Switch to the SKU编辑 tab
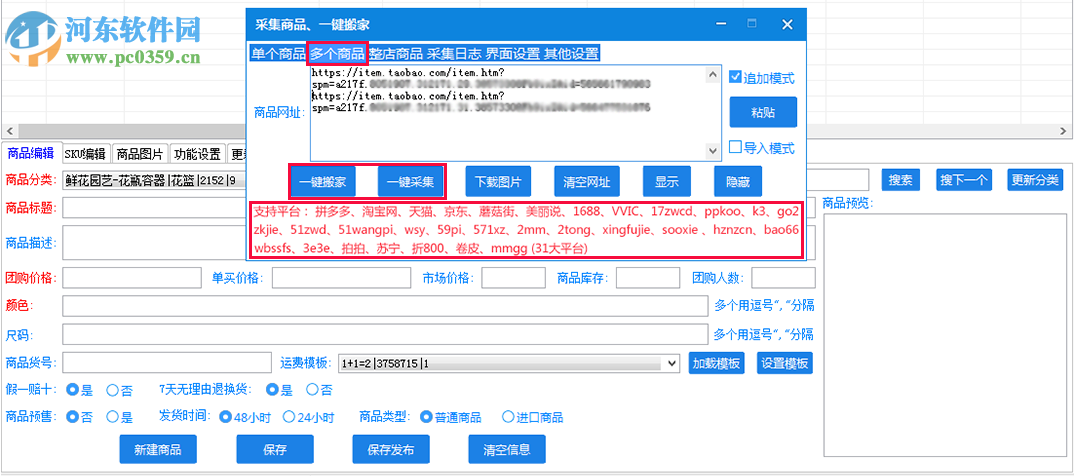This screenshot has width=1076, height=476. pyautogui.click(x=86, y=154)
